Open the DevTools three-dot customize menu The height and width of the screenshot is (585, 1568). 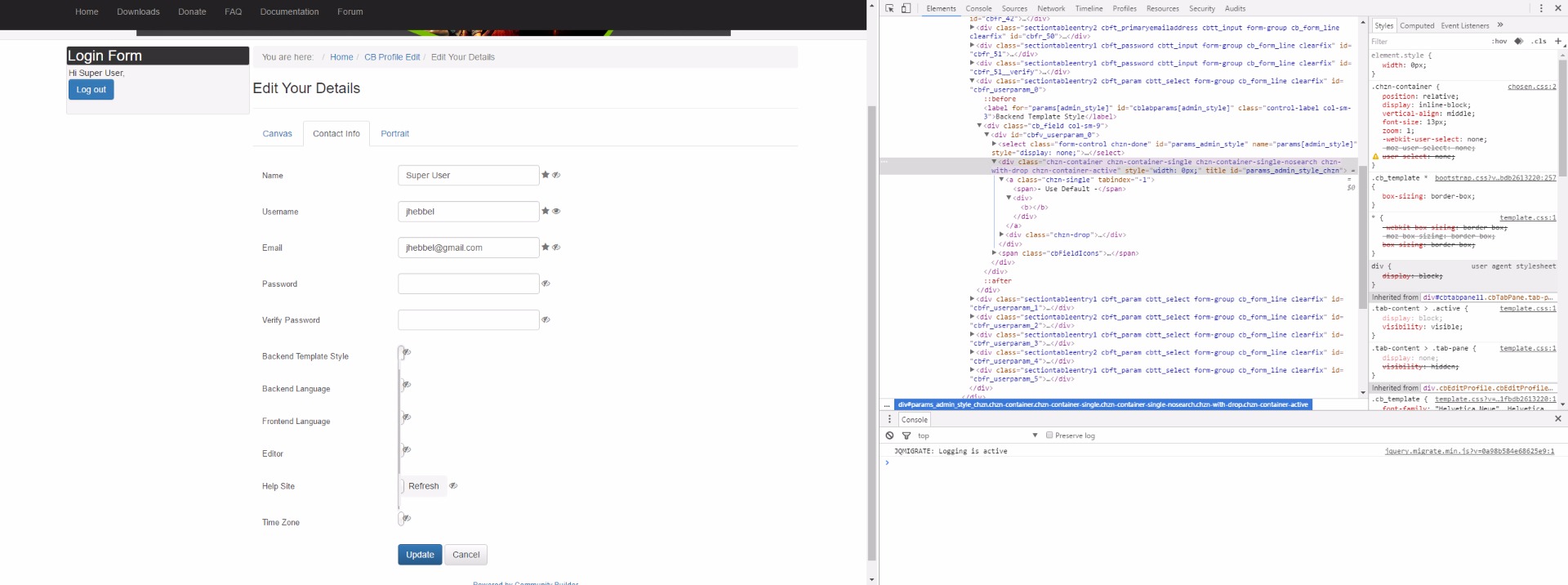1541,8
